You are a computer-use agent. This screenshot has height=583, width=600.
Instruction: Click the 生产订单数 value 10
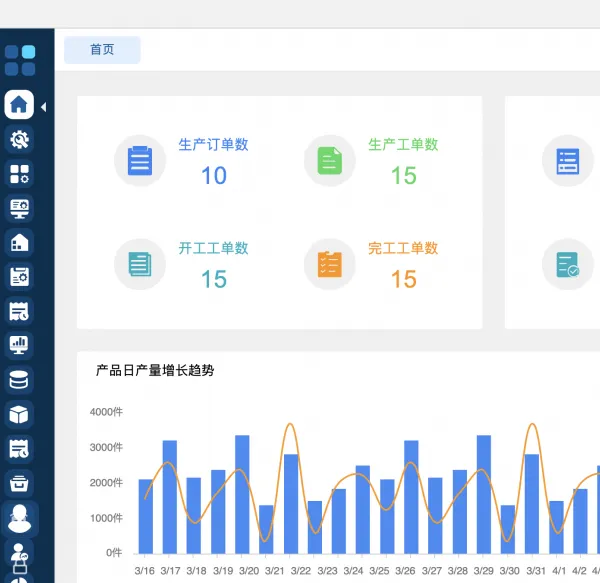[x=214, y=176]
